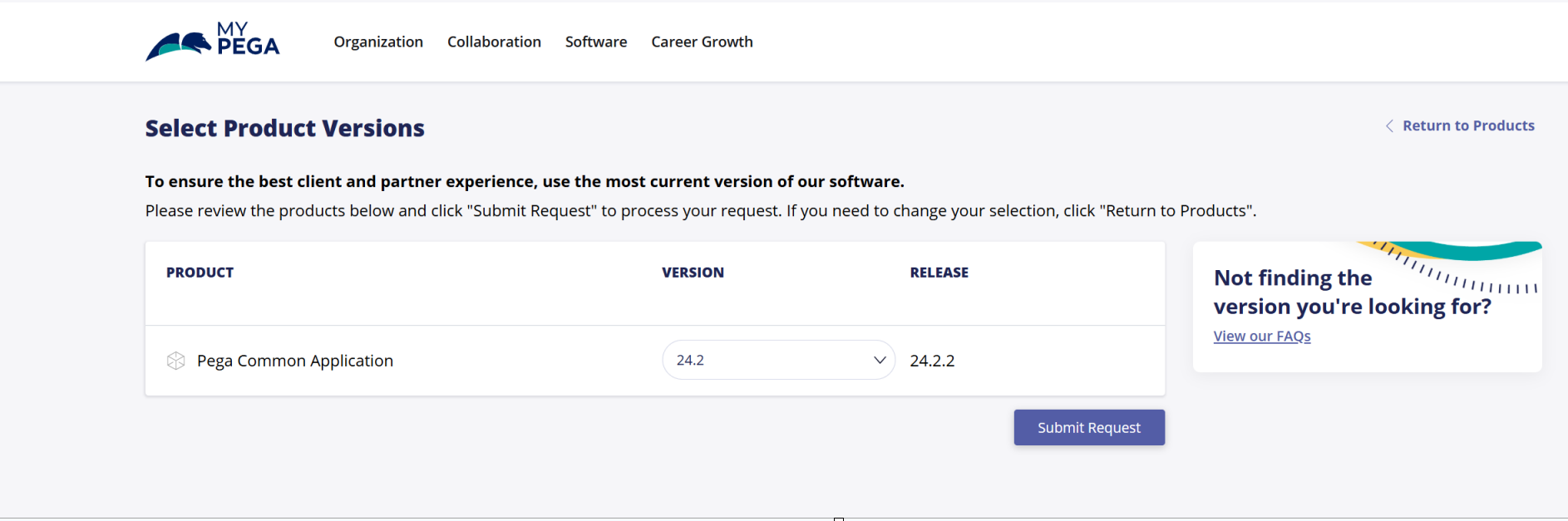Viewport: 1568px width, 521px height.
Task: Click the Select Product Versions heading
Action: click(x=285, y=128)
